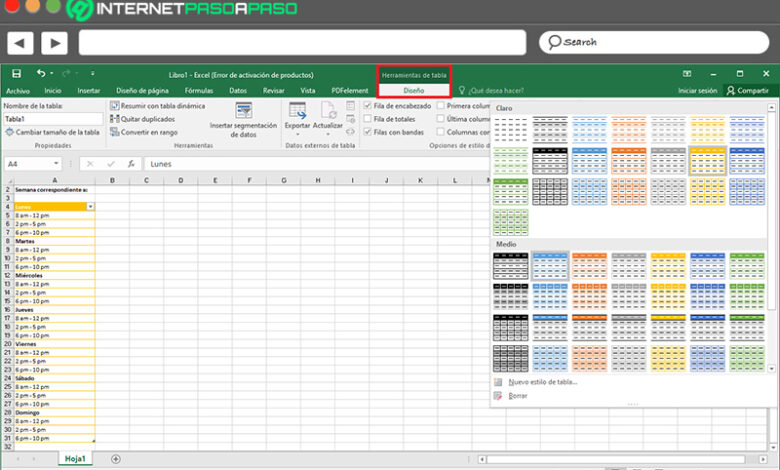Click the Compartir button

[x=748, y=91]
